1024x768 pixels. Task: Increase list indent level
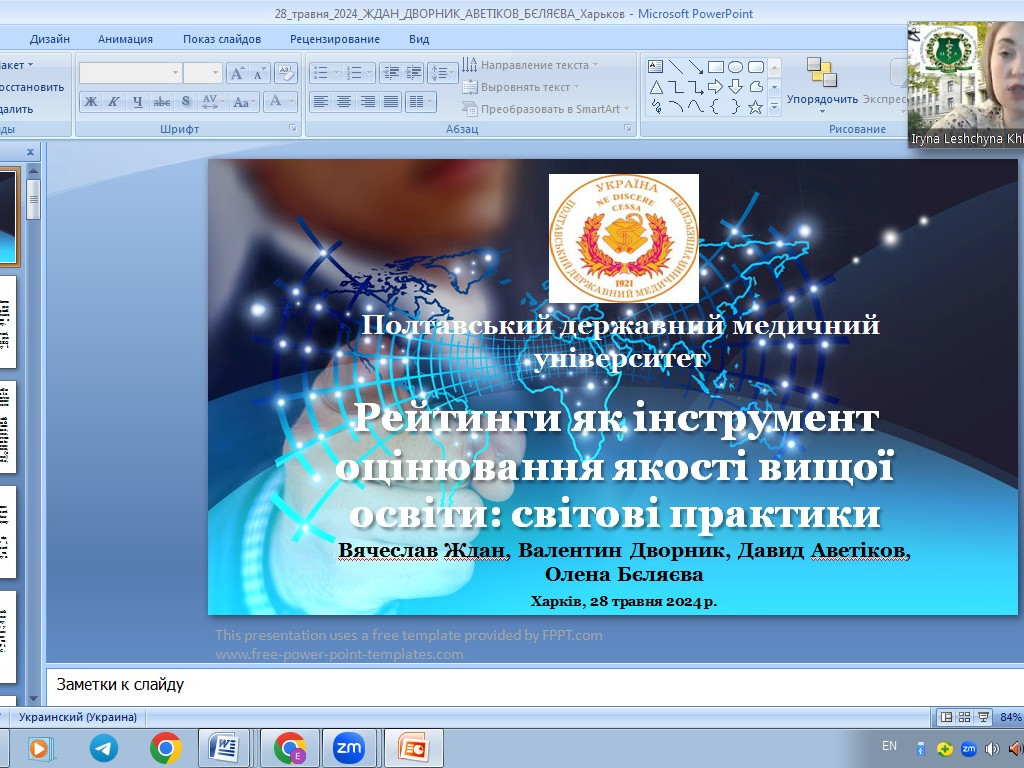[414, 73]
